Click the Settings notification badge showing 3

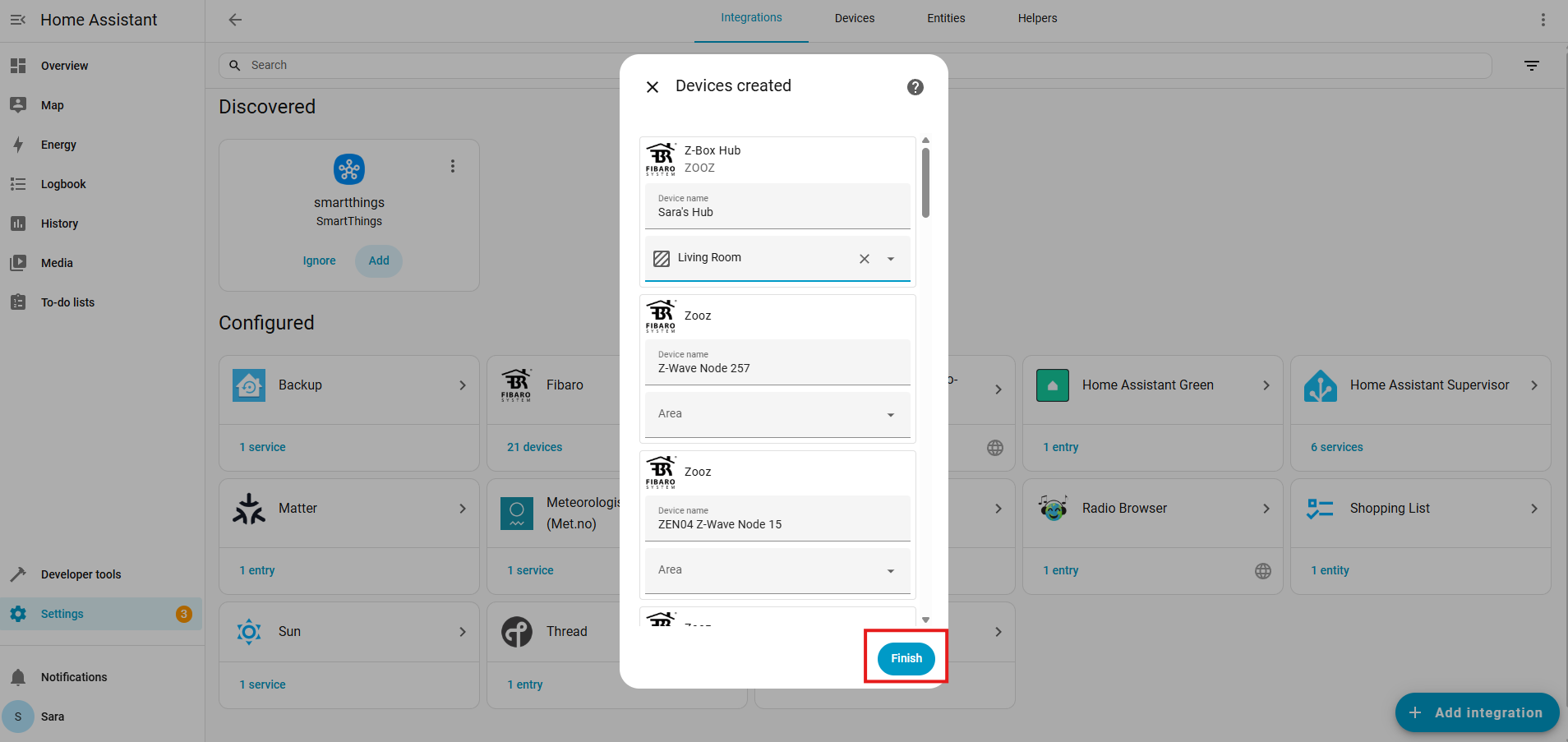(184, 614)
